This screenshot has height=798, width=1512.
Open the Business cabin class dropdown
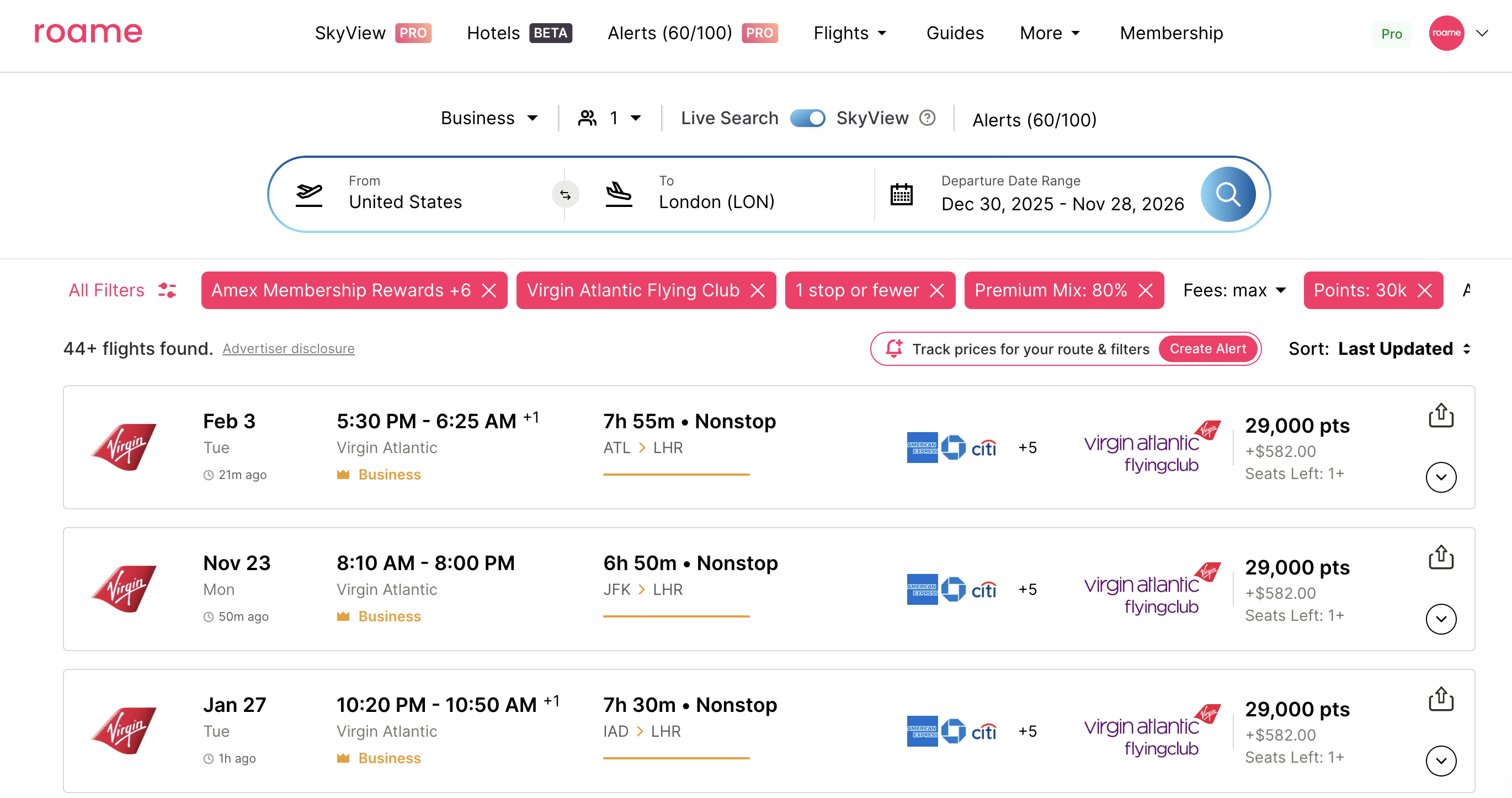coord(489,118)
